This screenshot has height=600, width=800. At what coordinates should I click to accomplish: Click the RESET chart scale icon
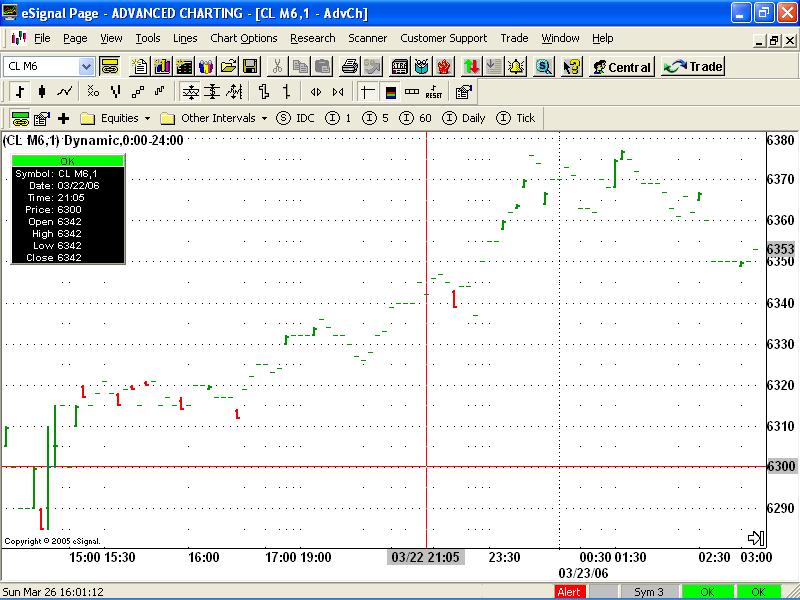pyautogui.click(x=434, y=92)
